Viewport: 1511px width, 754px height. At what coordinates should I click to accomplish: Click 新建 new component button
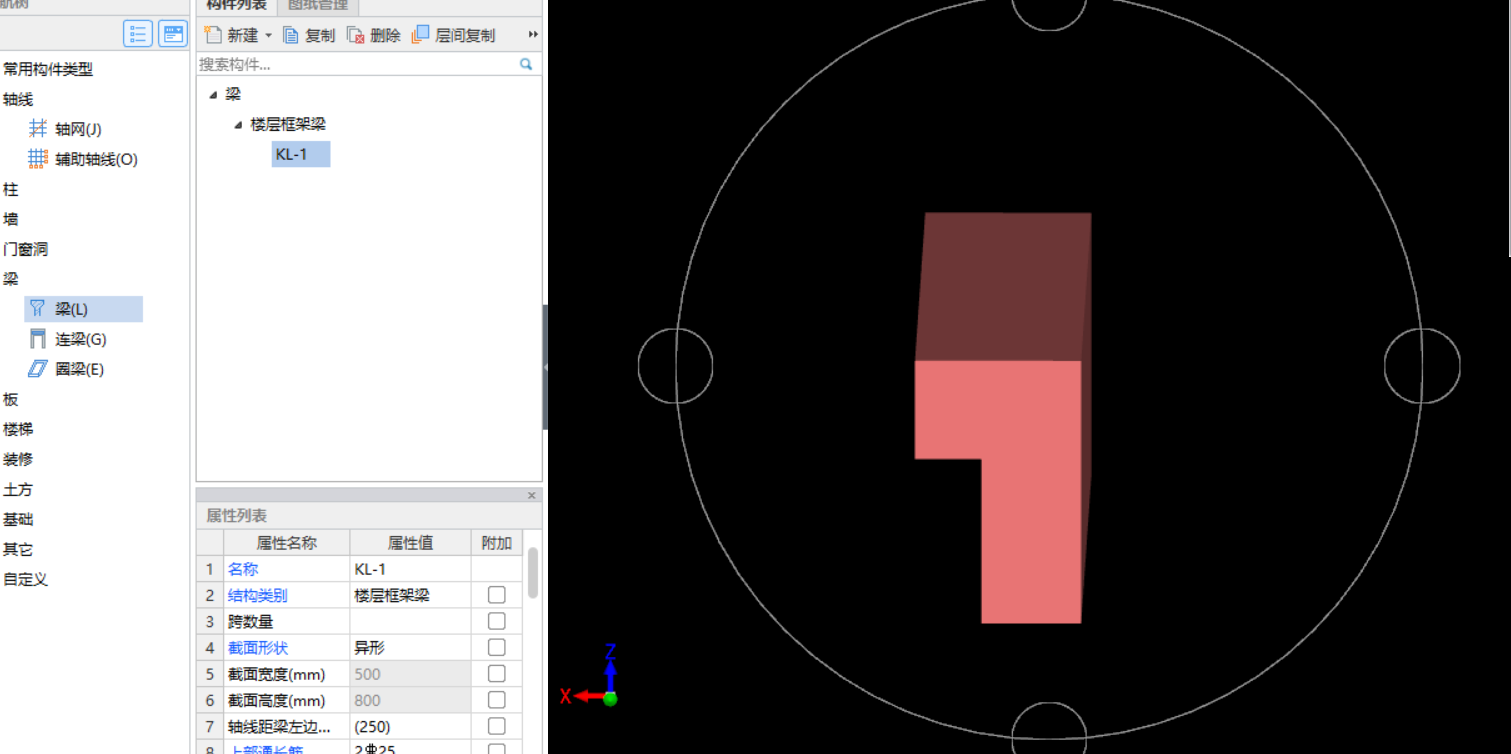point(231,35)
